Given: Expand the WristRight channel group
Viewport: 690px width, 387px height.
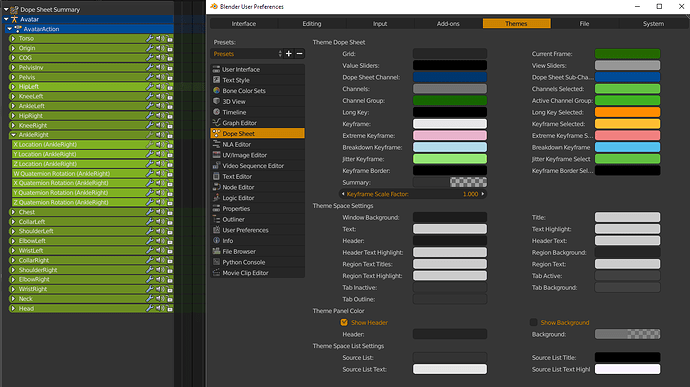Looking at the screenshot, I should point(13,289).
